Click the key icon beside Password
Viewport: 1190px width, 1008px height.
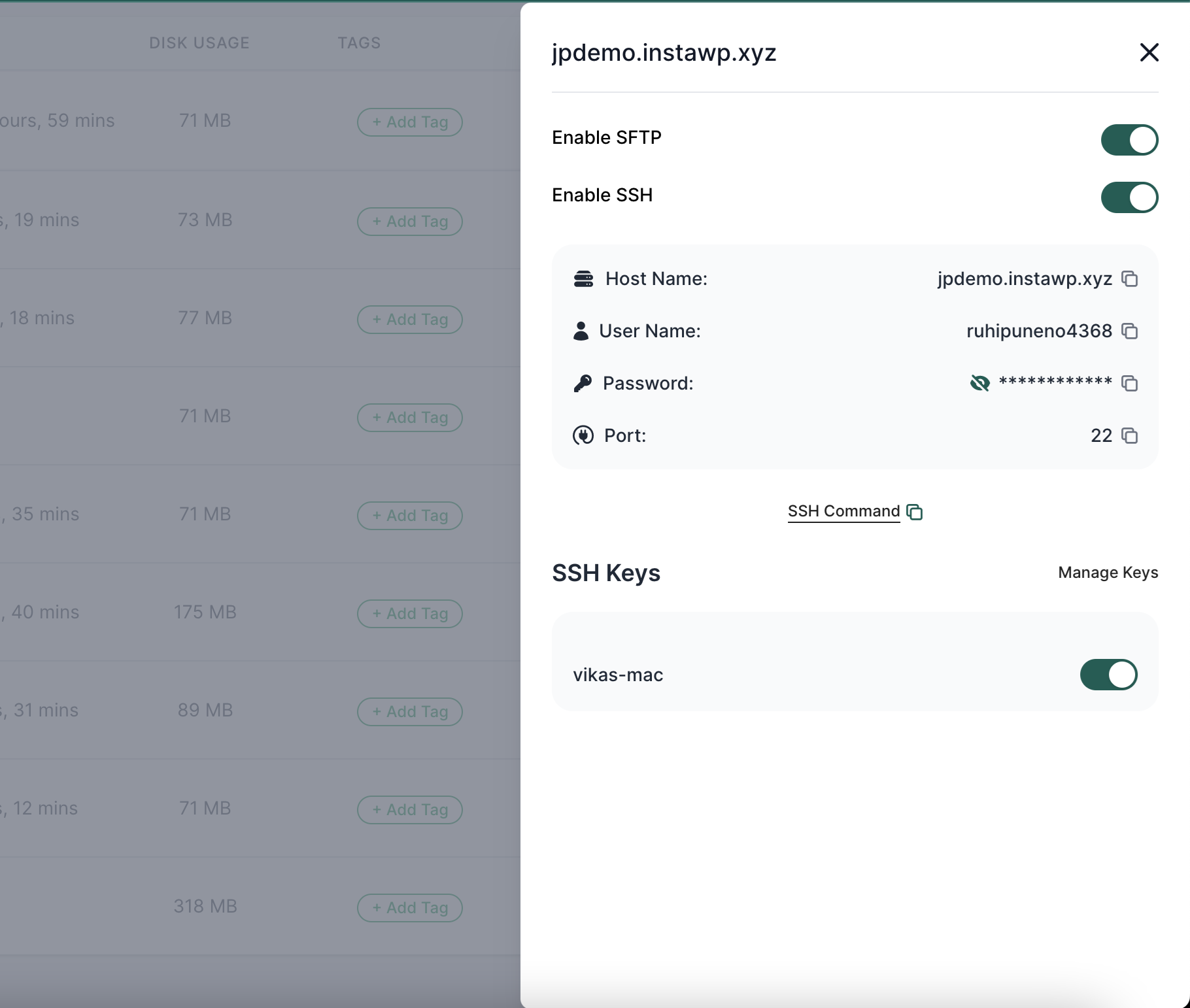[x=584, y=383]
